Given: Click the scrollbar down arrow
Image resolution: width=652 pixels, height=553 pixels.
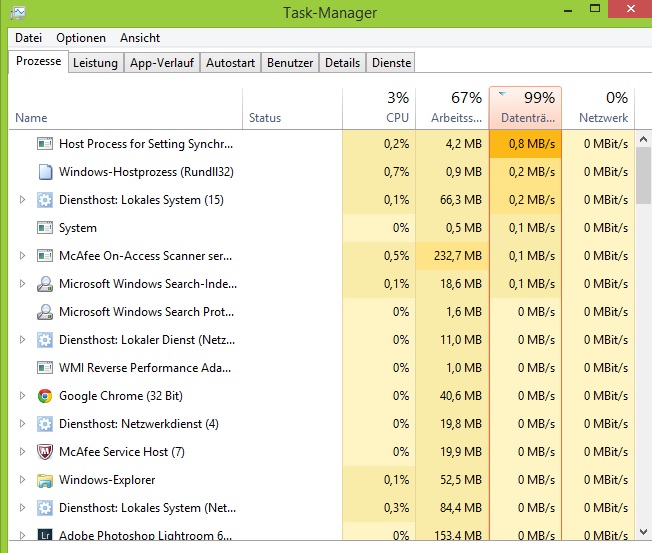Looking at the screenshot, I should point(643,532).
